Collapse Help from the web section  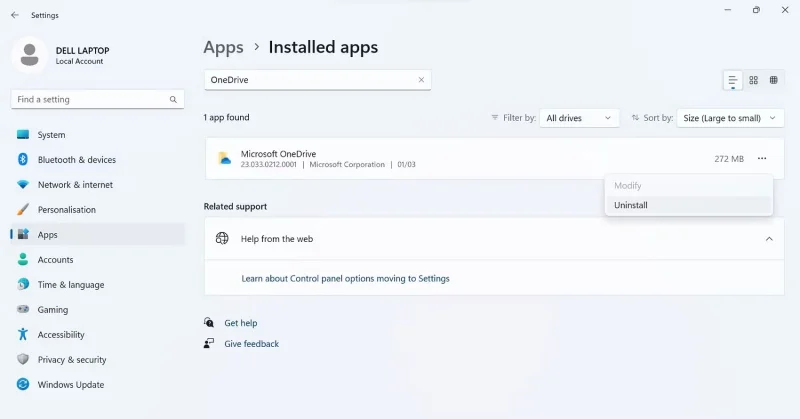[769, 239]
